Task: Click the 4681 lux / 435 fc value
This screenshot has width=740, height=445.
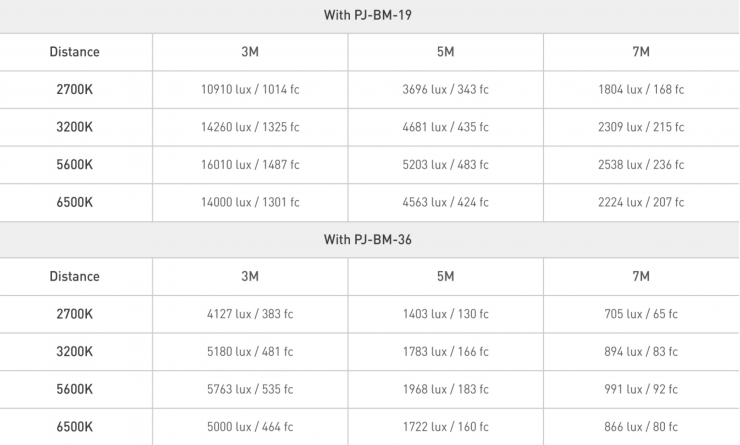Action: tap(445, 127)
